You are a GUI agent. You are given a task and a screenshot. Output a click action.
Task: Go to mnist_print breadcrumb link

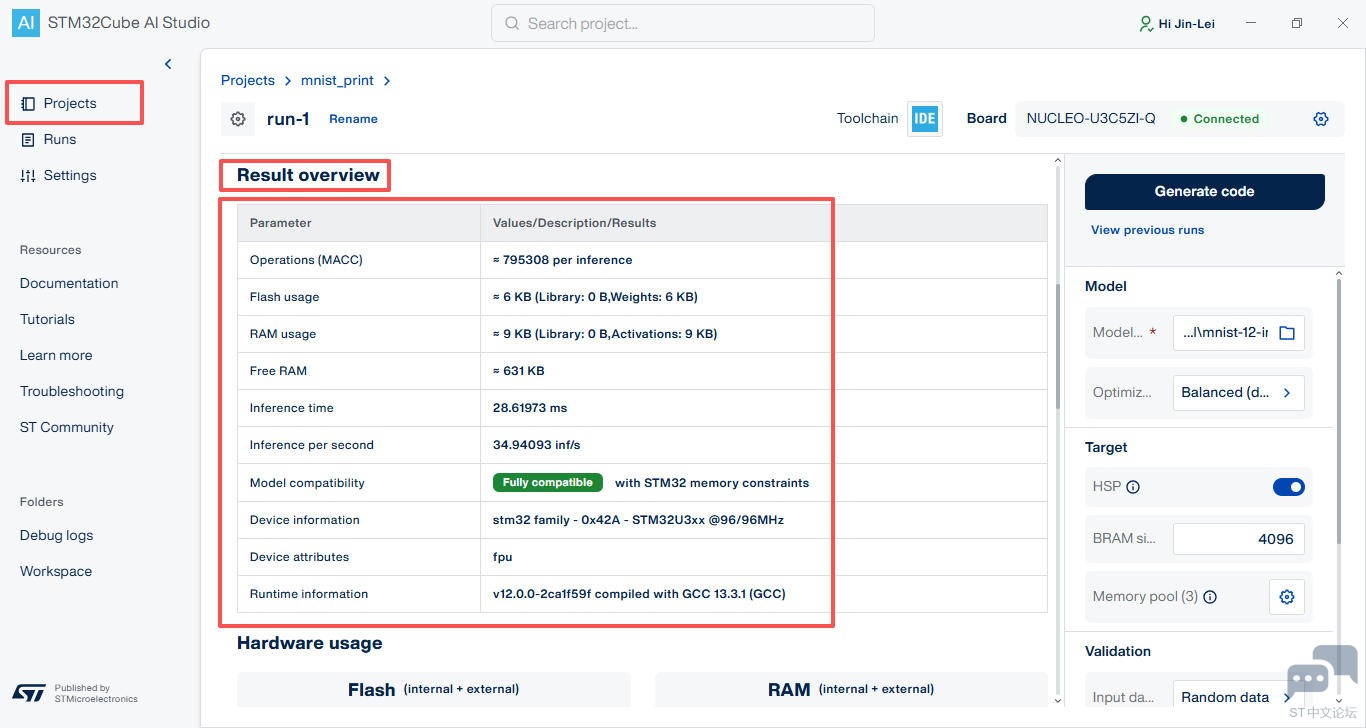coord(337,80)
